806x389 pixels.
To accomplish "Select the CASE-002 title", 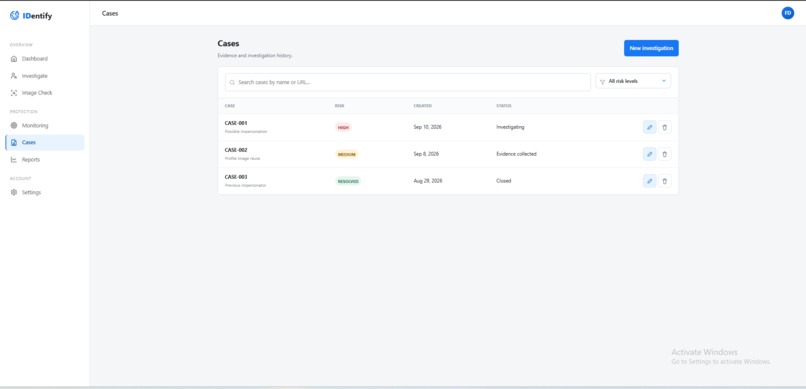I will [236, 150].
